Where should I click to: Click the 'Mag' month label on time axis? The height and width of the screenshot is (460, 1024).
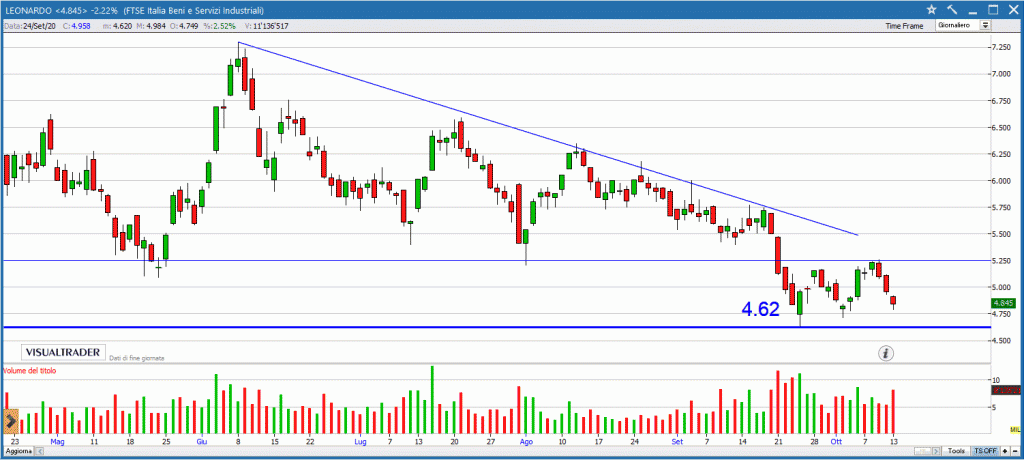[57, 442]
